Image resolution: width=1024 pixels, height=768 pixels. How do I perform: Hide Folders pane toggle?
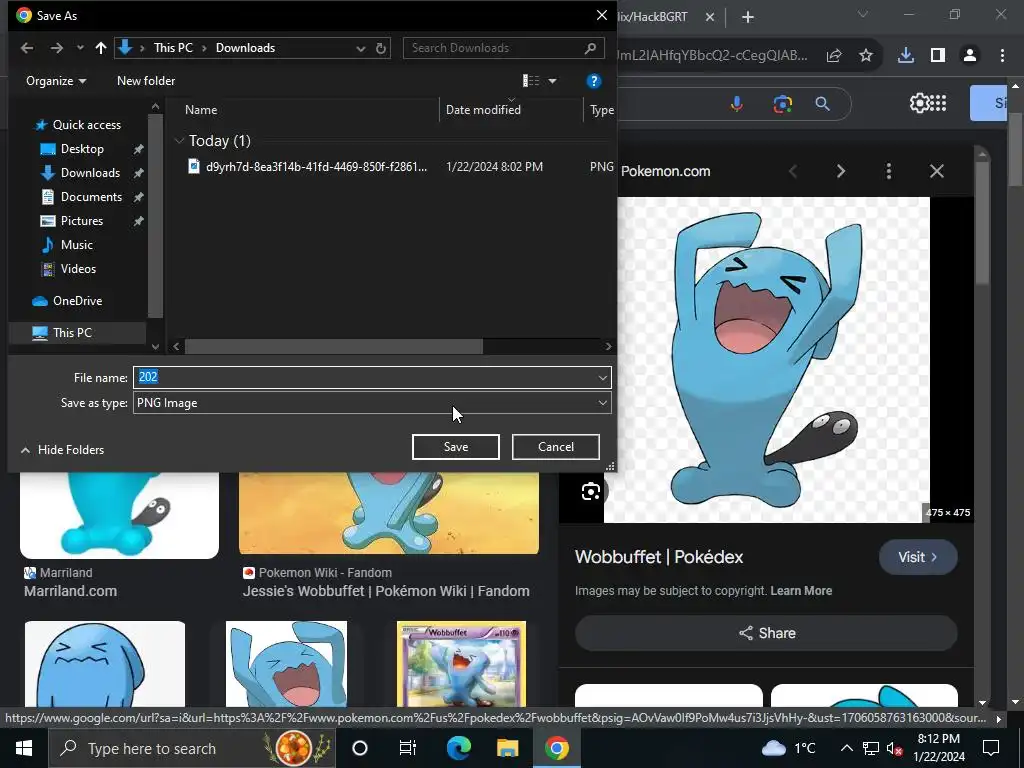click(62, 450)
